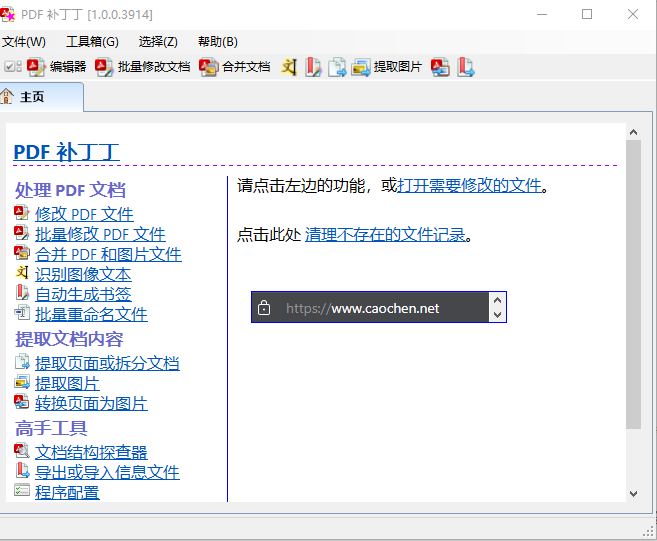The image size is (657, 541).
Task: Maximize the PDF 补丁丁 window
Action: (587, 14)
